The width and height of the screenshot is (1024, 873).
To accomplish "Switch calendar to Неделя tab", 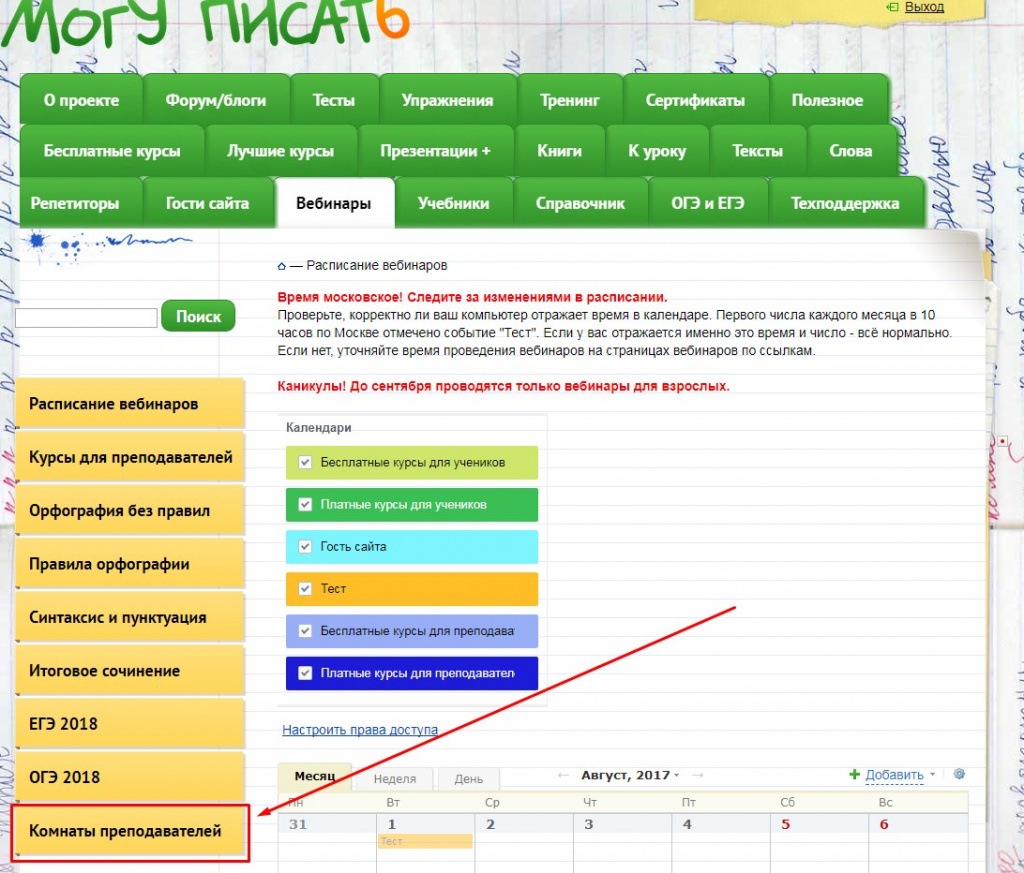I will (x=394, y=779).
